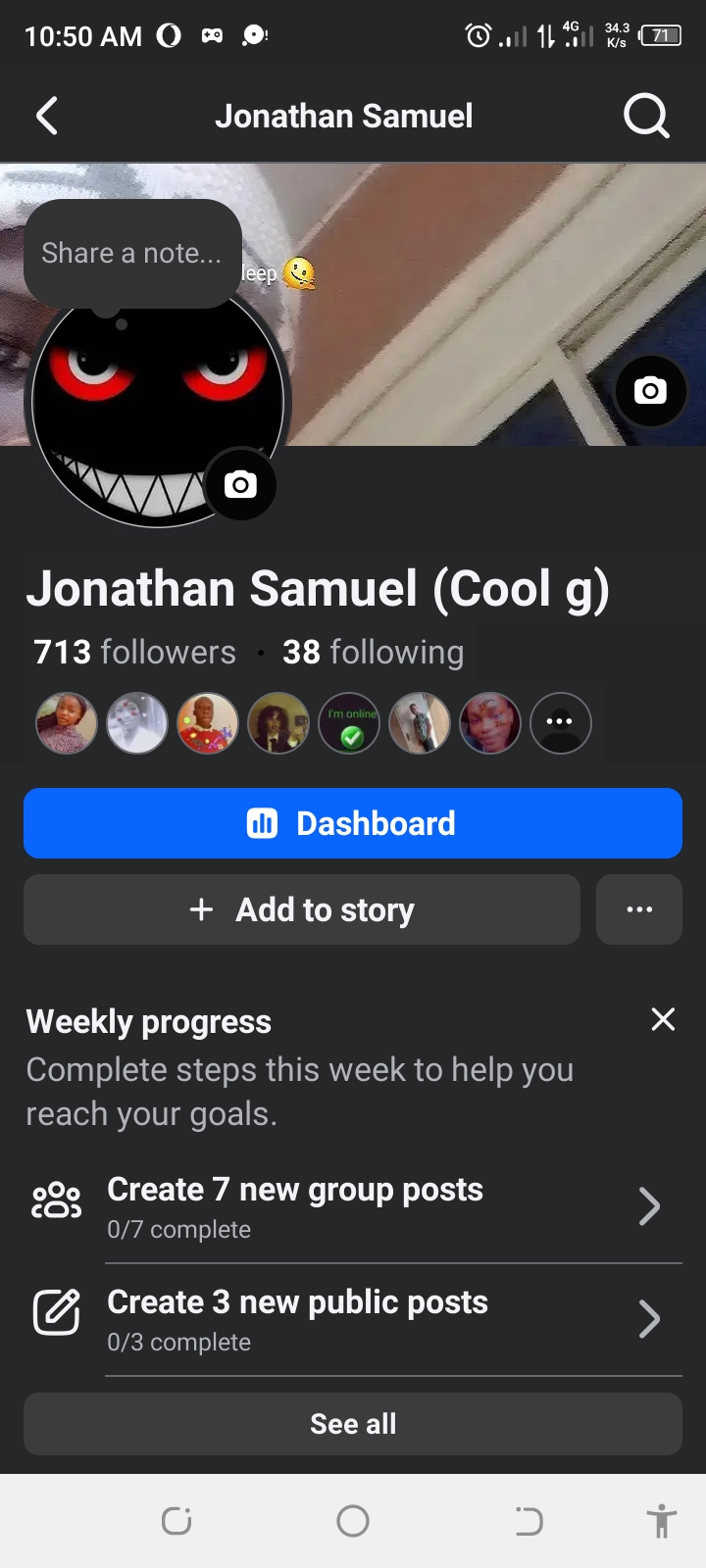Image resolution: width=706 pixels, height=1568 pixels.
Task: Dismiss the Weekly progress card
Action: tap(663, 1020)
